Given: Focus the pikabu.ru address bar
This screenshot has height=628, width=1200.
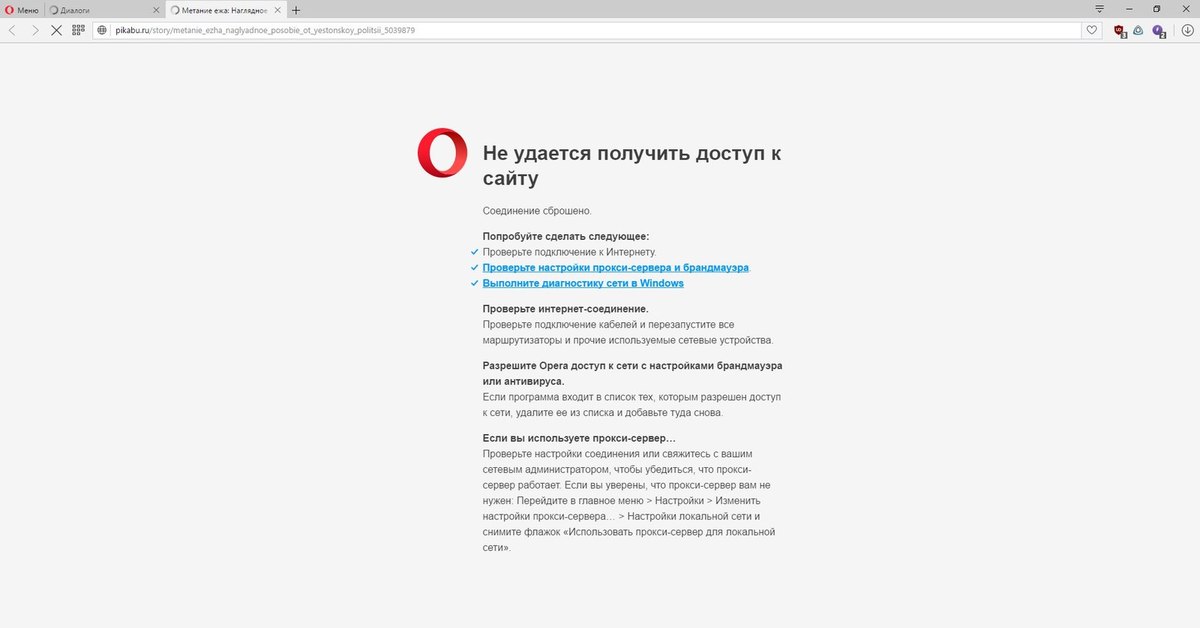Looking at the screenshot, I should pyautogui.click(x=595, y=30).
